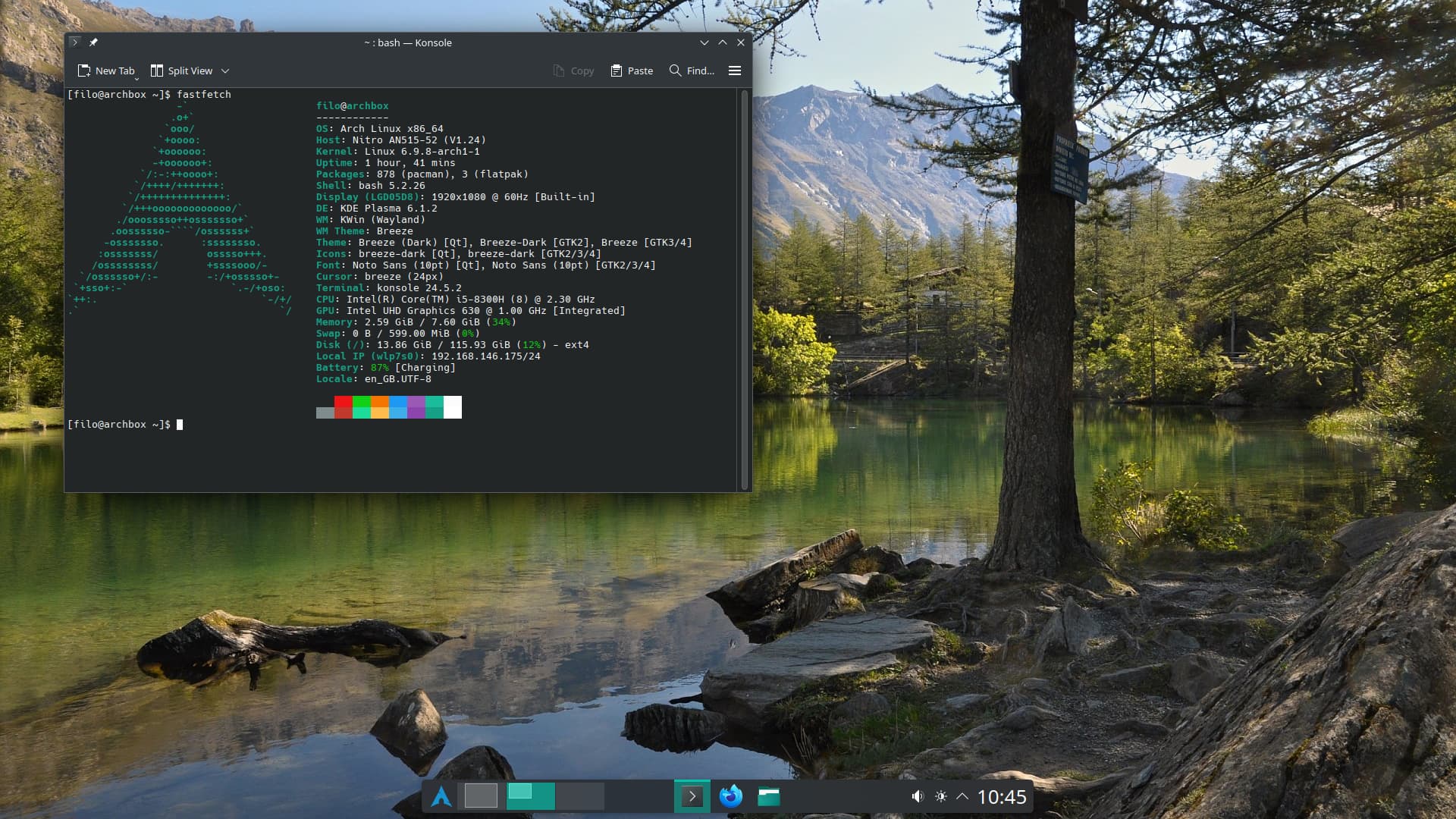Image resolution: width=1456 pixels, height=819 pixels.
Task: Click the 'Packages: 878 (pacman)' line
Action: click(x=422, y=174)
